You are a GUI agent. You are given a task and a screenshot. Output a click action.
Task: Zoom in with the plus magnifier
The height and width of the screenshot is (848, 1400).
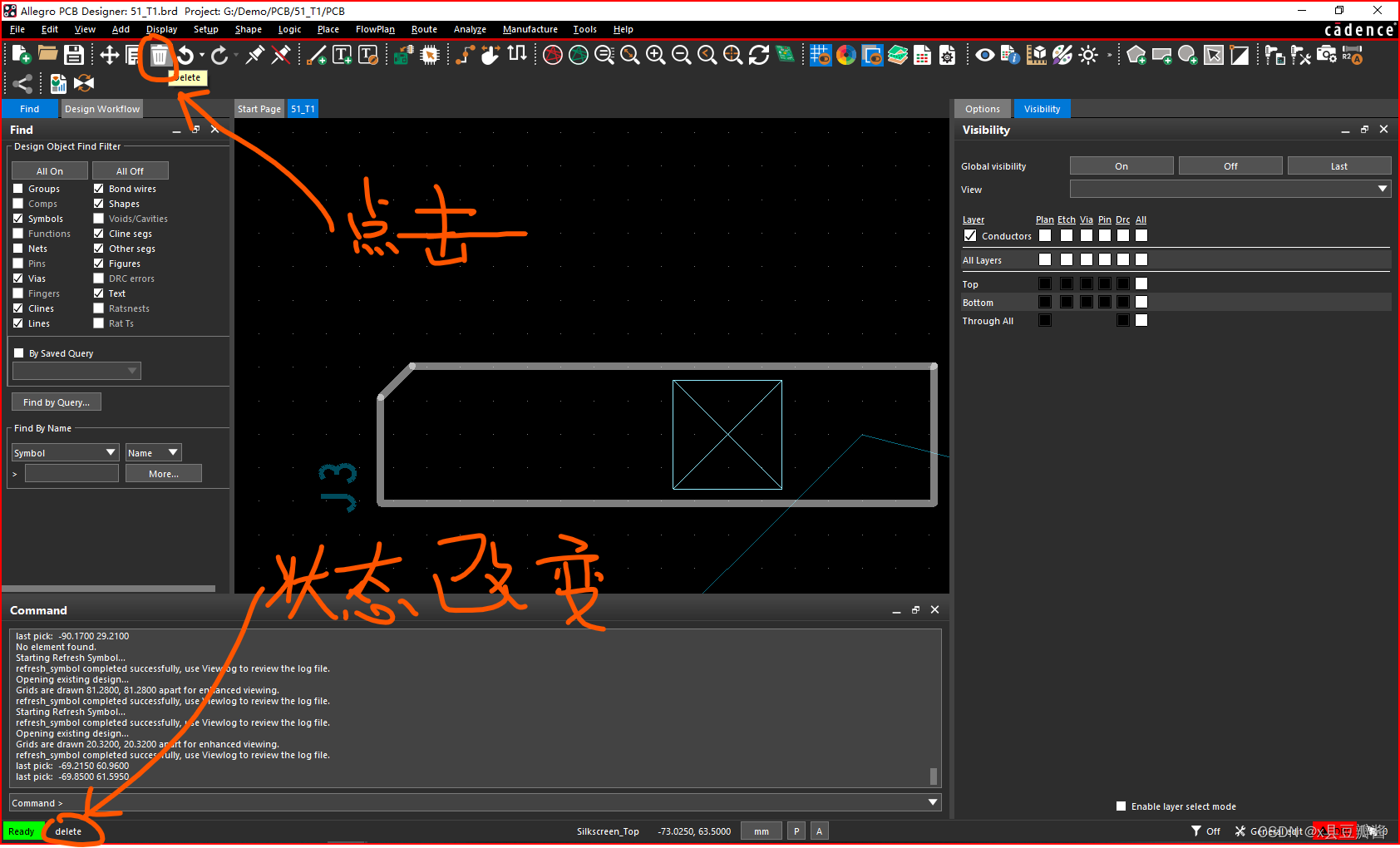coord(656,55)
